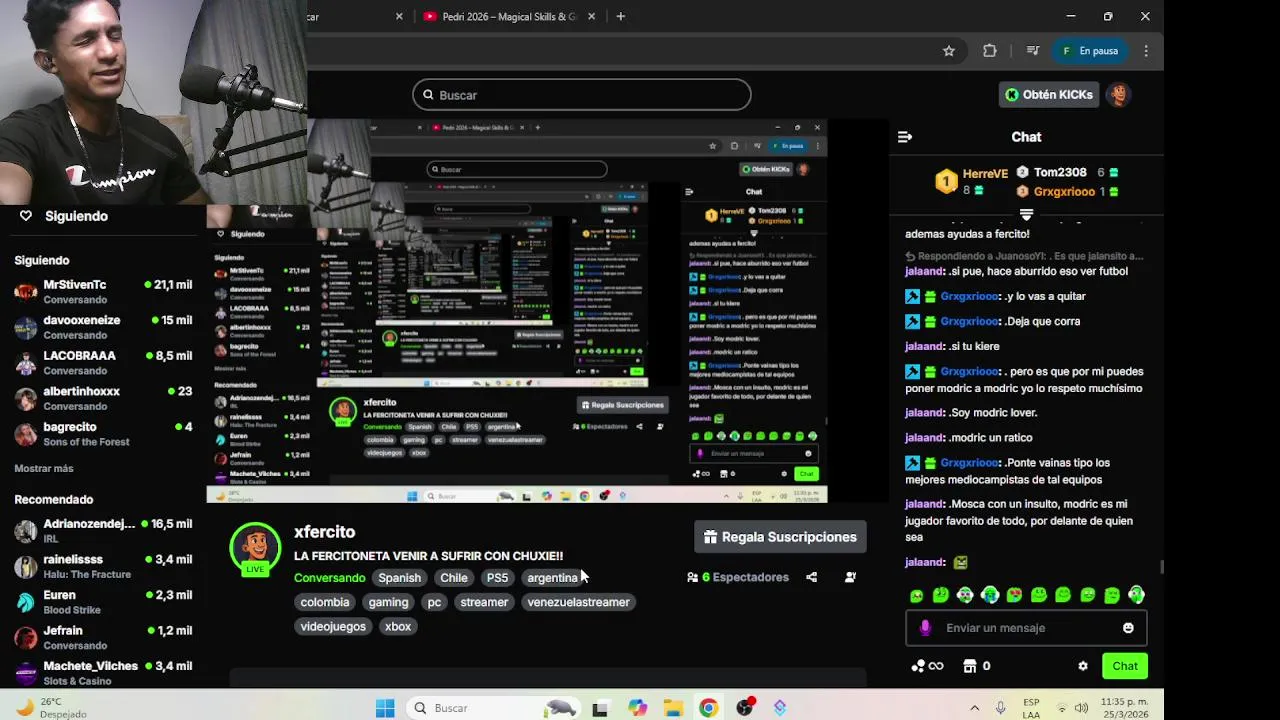The height and width of the screenshot is (720, 1280).
Task: Expand list with Mostrar más
Action: [x=44, y=469]
